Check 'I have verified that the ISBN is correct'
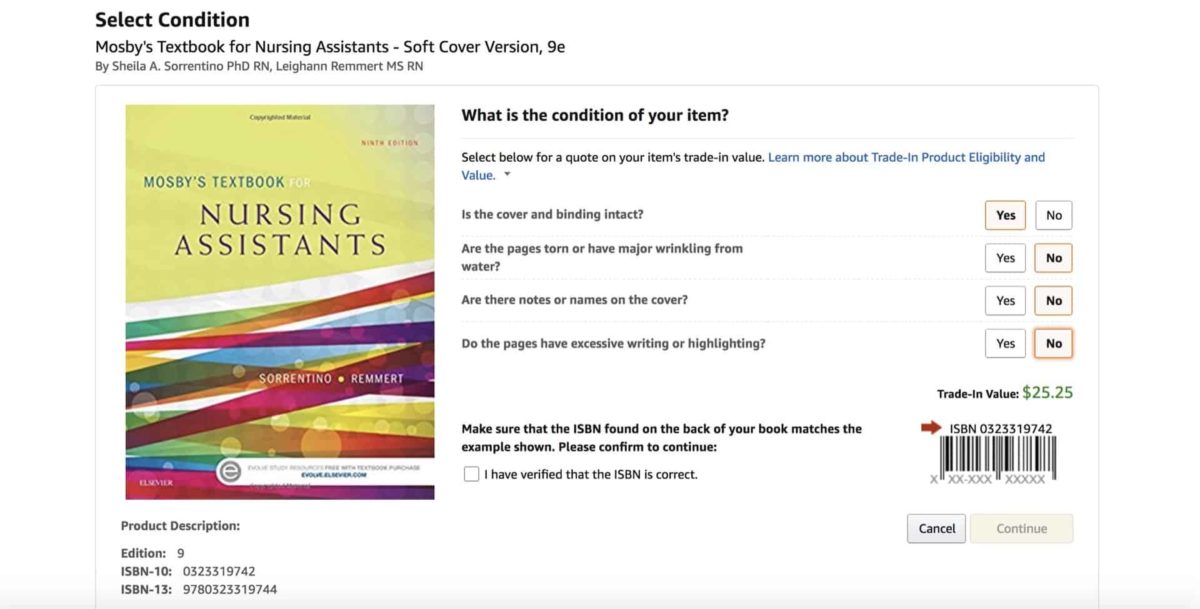This screenshot has height=609, width=1200. (x=472, y=474)
